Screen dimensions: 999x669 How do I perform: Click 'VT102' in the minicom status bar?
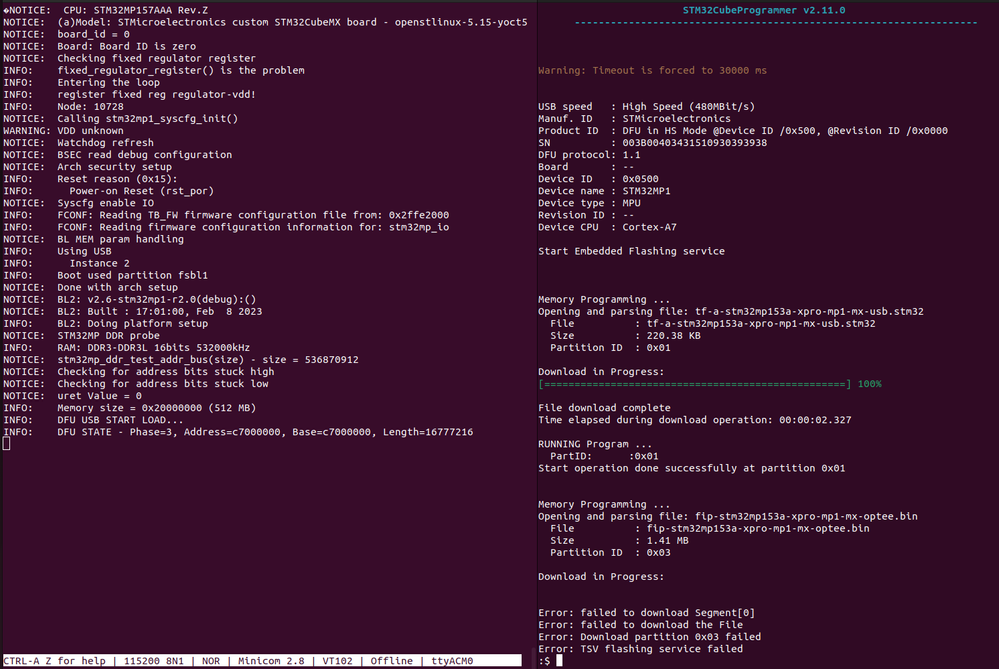click(338, 661)
